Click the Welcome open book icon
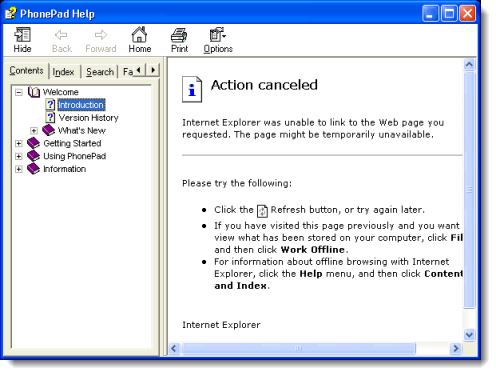The width and height of the screenshot is (496, 375). click(x=34, y=92)
